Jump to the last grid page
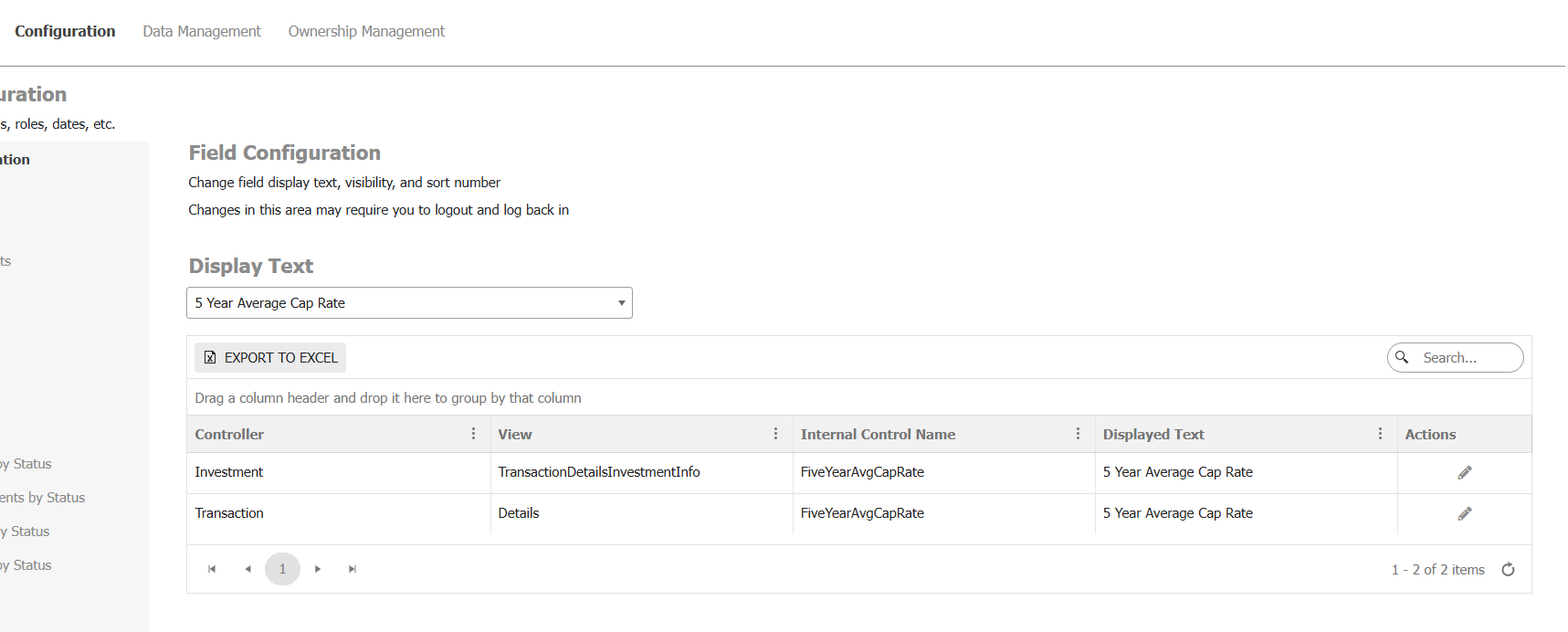The height and width of the screenshot is (632, 1568). (x=353, y=569)
